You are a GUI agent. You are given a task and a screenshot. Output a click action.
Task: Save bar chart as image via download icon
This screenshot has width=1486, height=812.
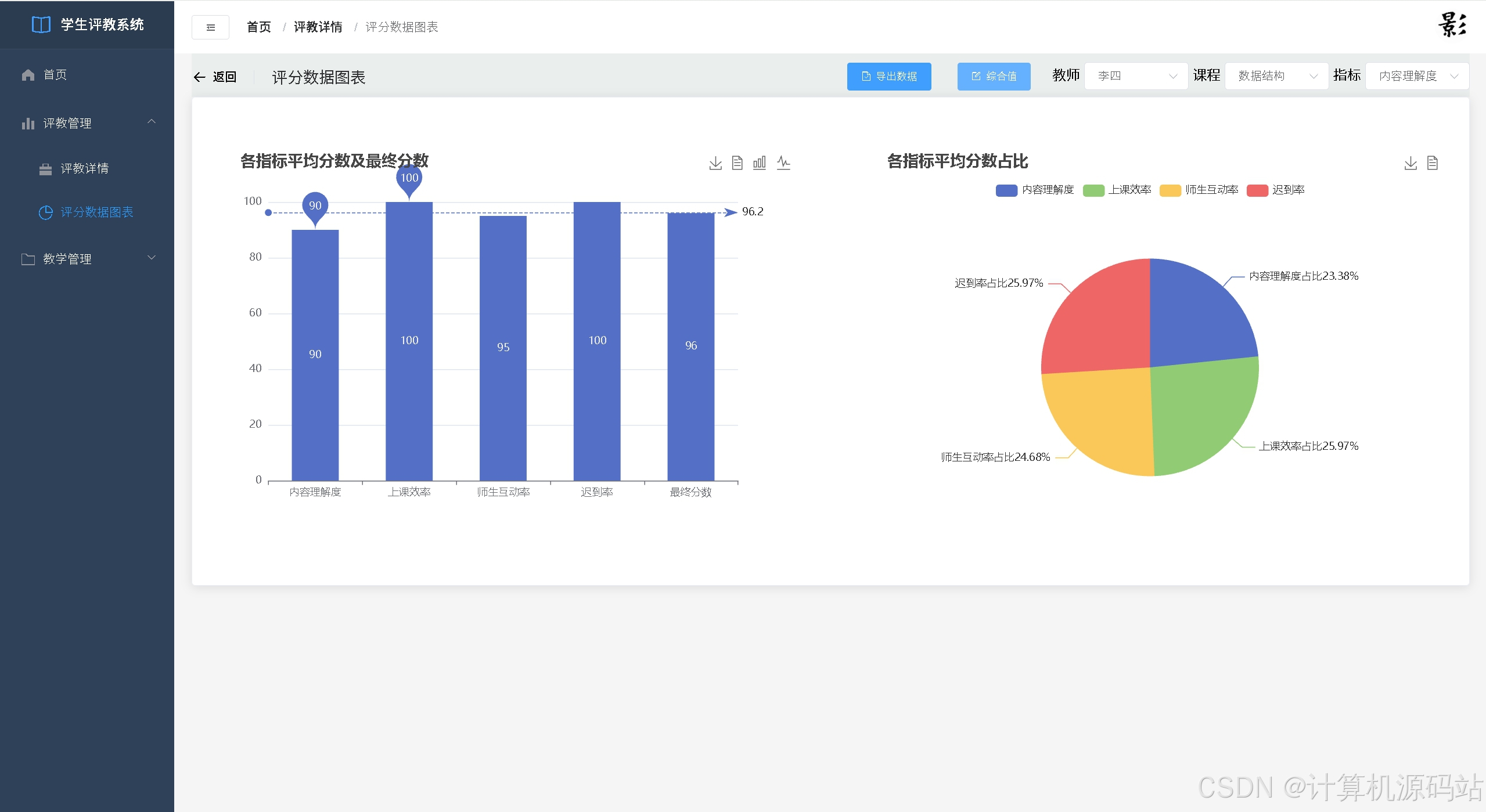click(715, 163)
